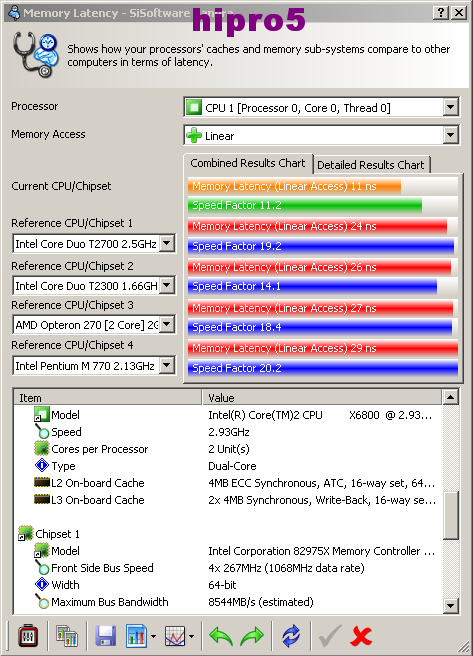Open the dropdown arrow beside the bar chart icon
473x656 pixels.
[x=153, y=637]
